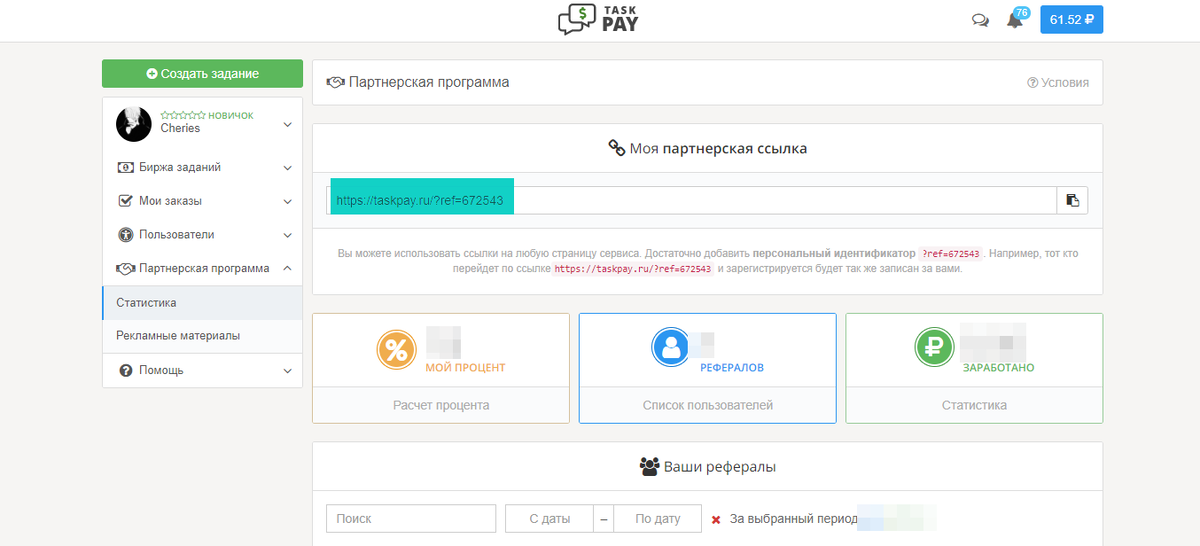1200x546 pixels.
Task: Open the TaskPay logo home link
Action: point(599,19)
